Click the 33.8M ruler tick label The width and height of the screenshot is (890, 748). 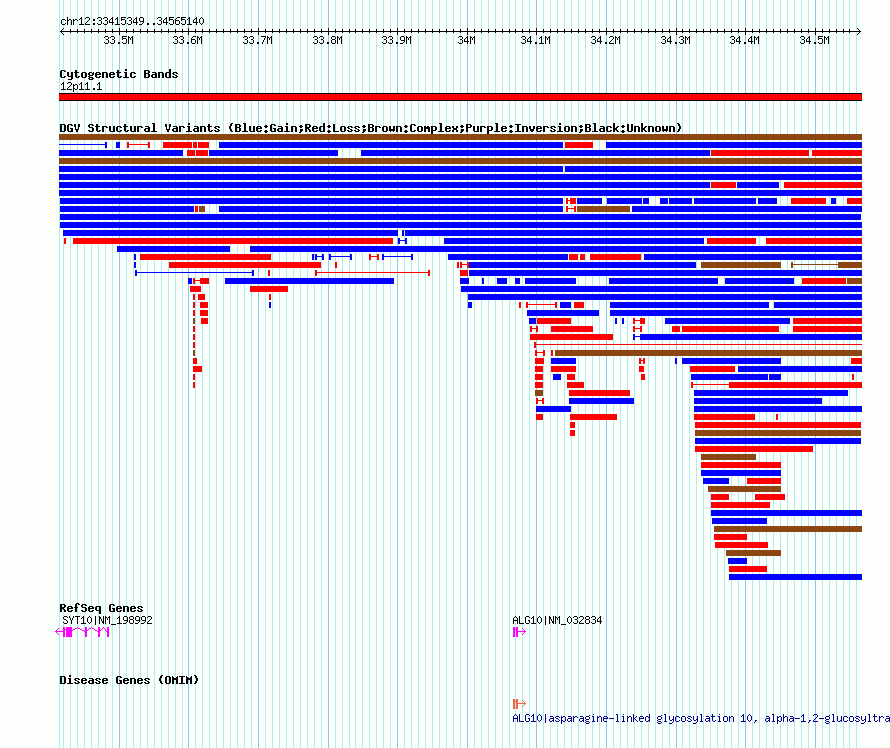328,40
